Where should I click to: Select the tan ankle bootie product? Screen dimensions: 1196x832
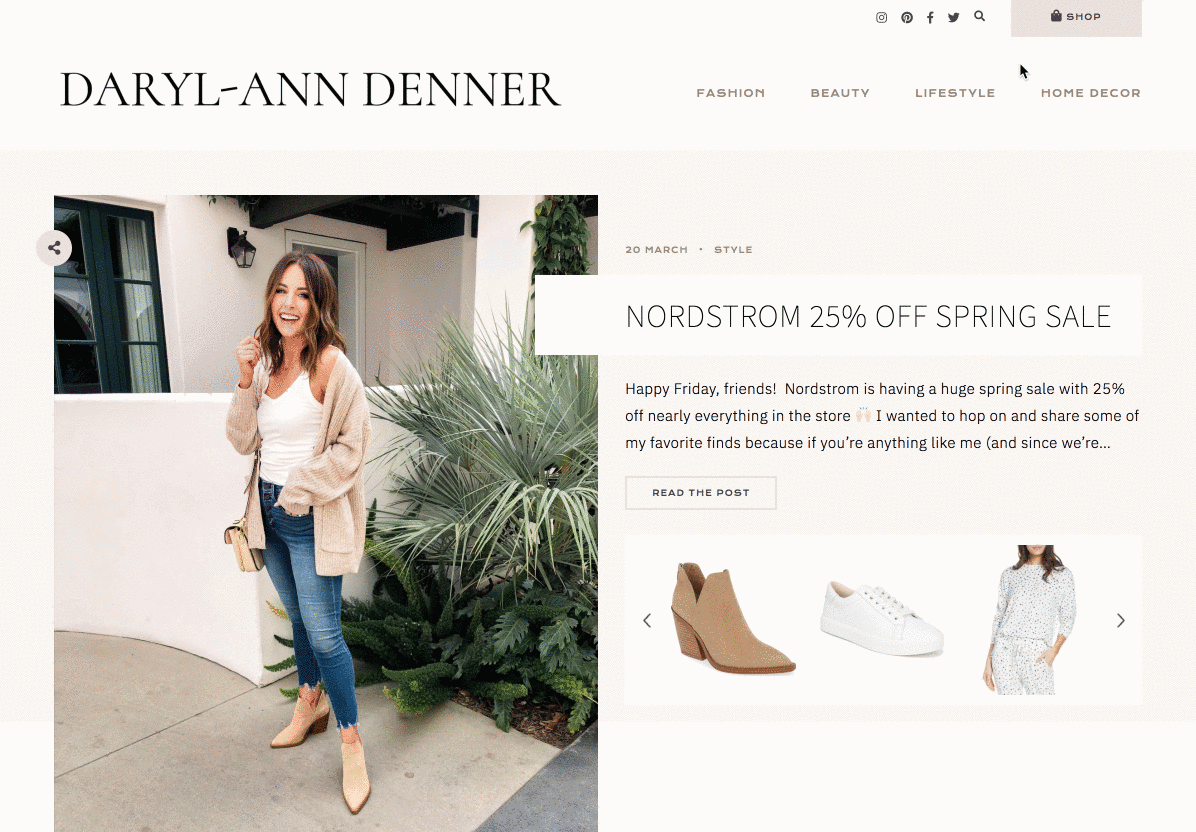pos(732,618)
